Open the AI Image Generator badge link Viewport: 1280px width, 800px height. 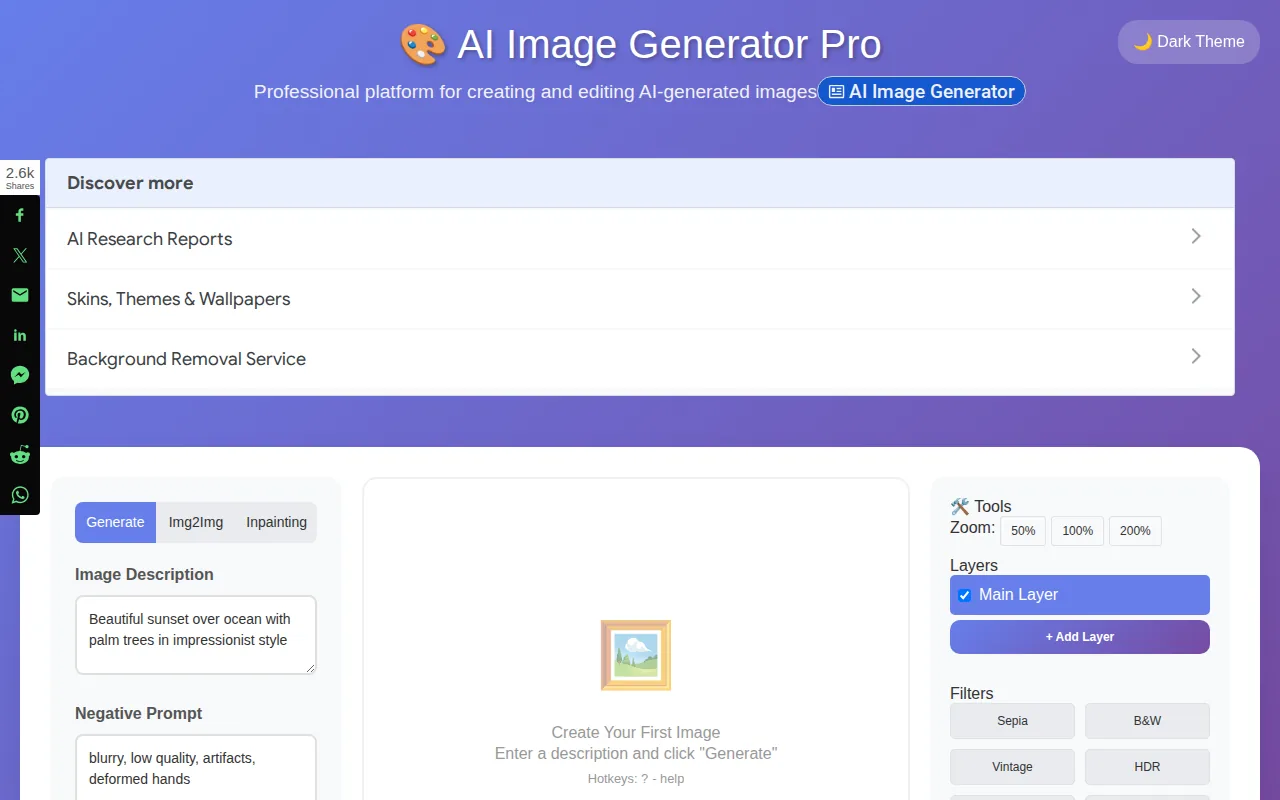921,92
